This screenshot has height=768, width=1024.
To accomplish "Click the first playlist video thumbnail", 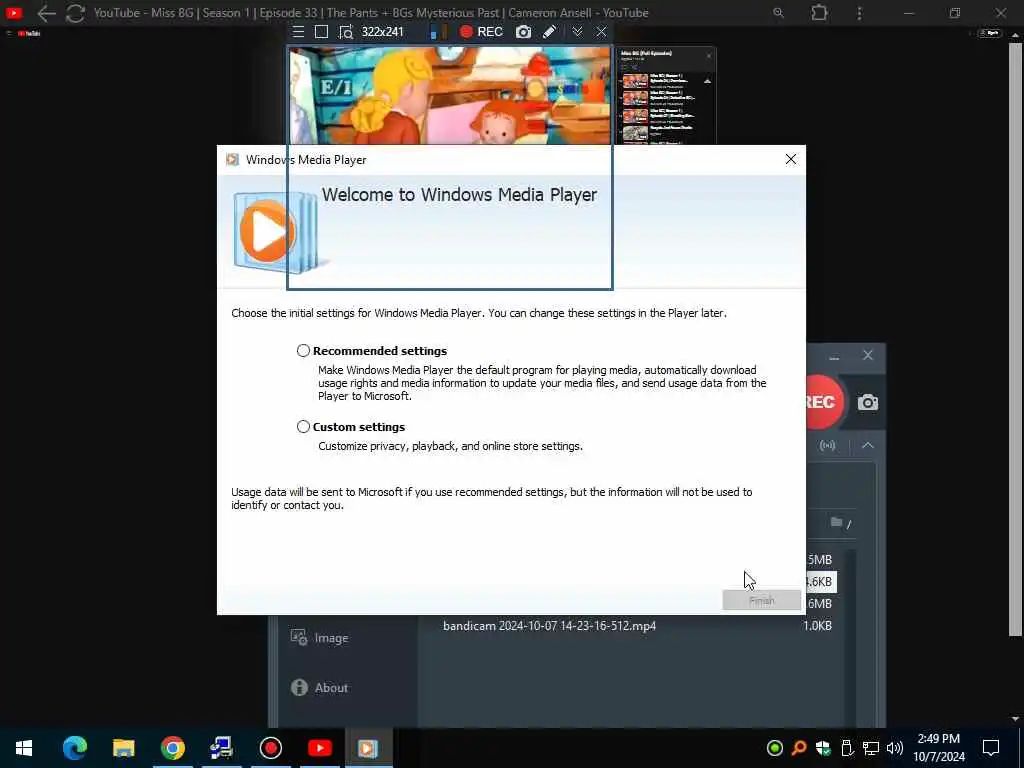I will click(x=635, y=82).
